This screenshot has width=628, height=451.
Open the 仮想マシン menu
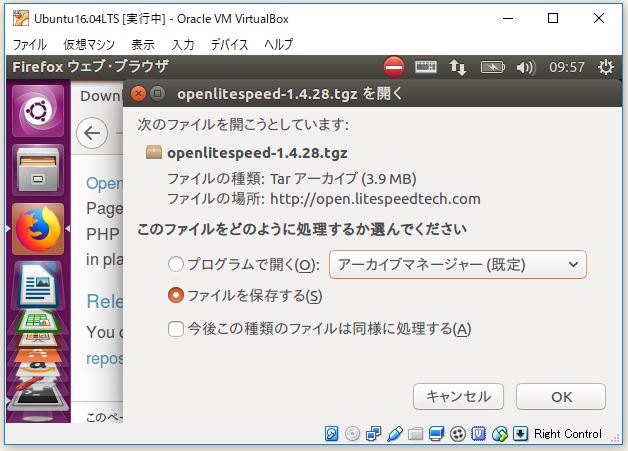[x=89, y=44]
